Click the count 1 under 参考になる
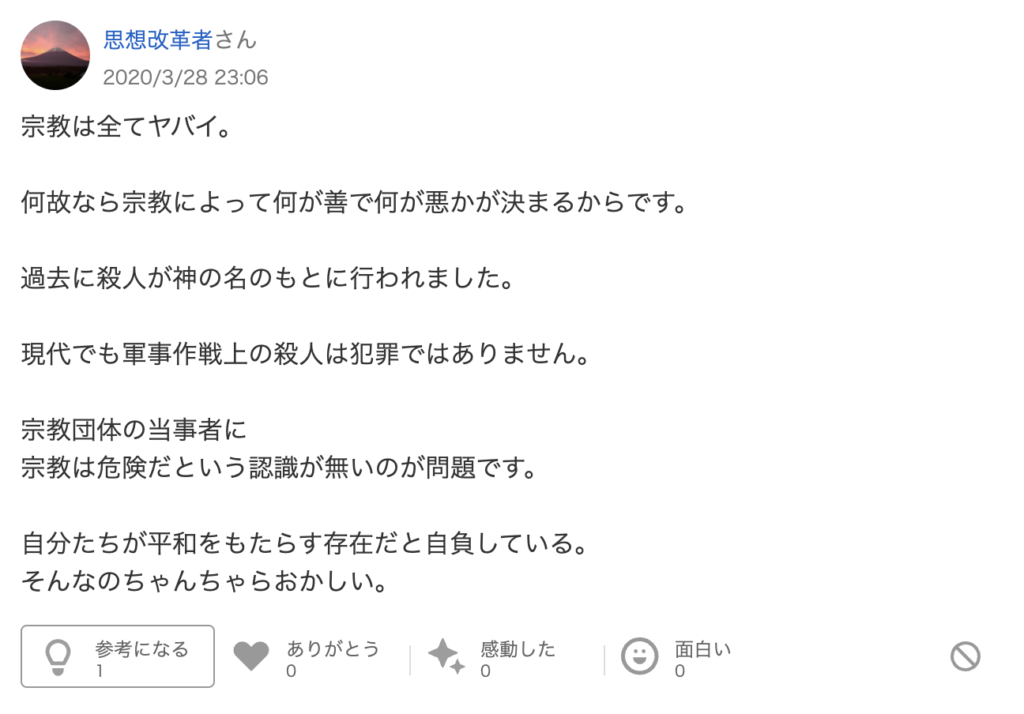This screenshot has width=1024, height=714. tap(99, 671)
